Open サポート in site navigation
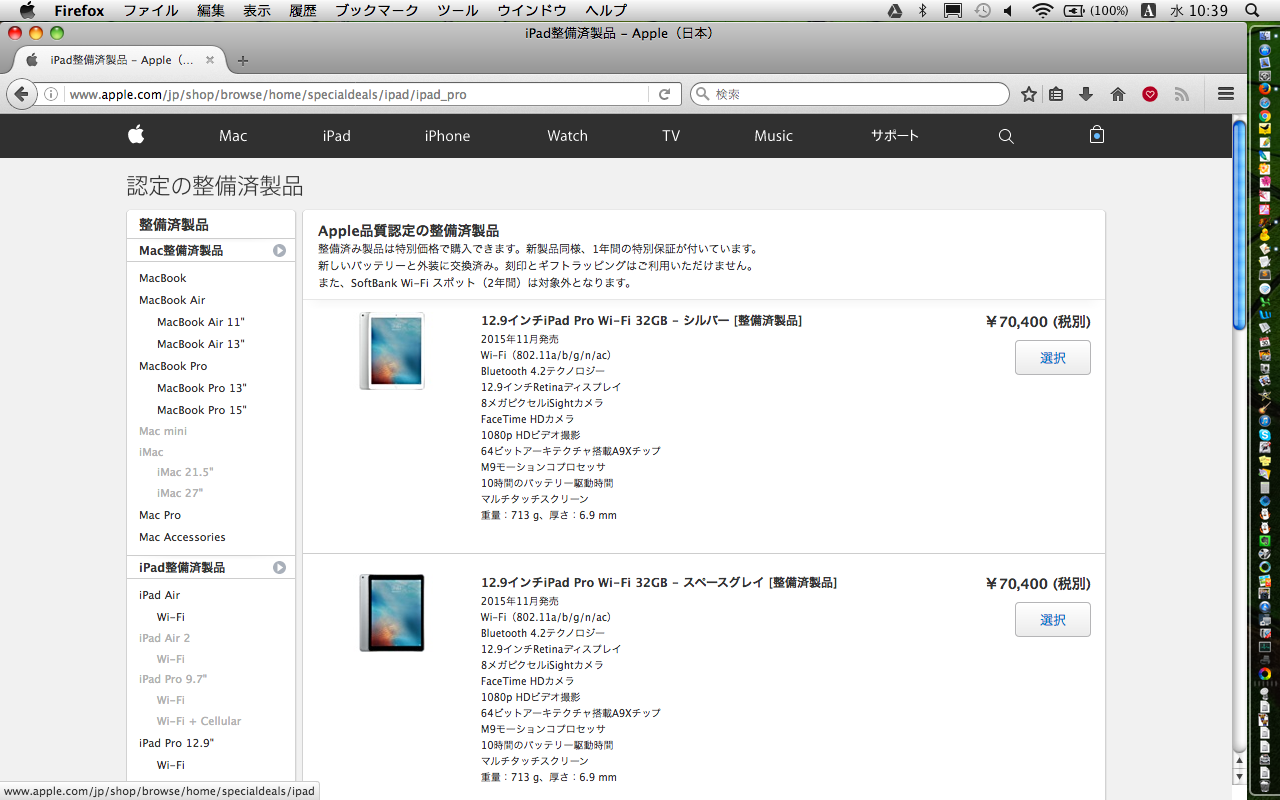Screen dimensions: 1280x800 point(894,136)
